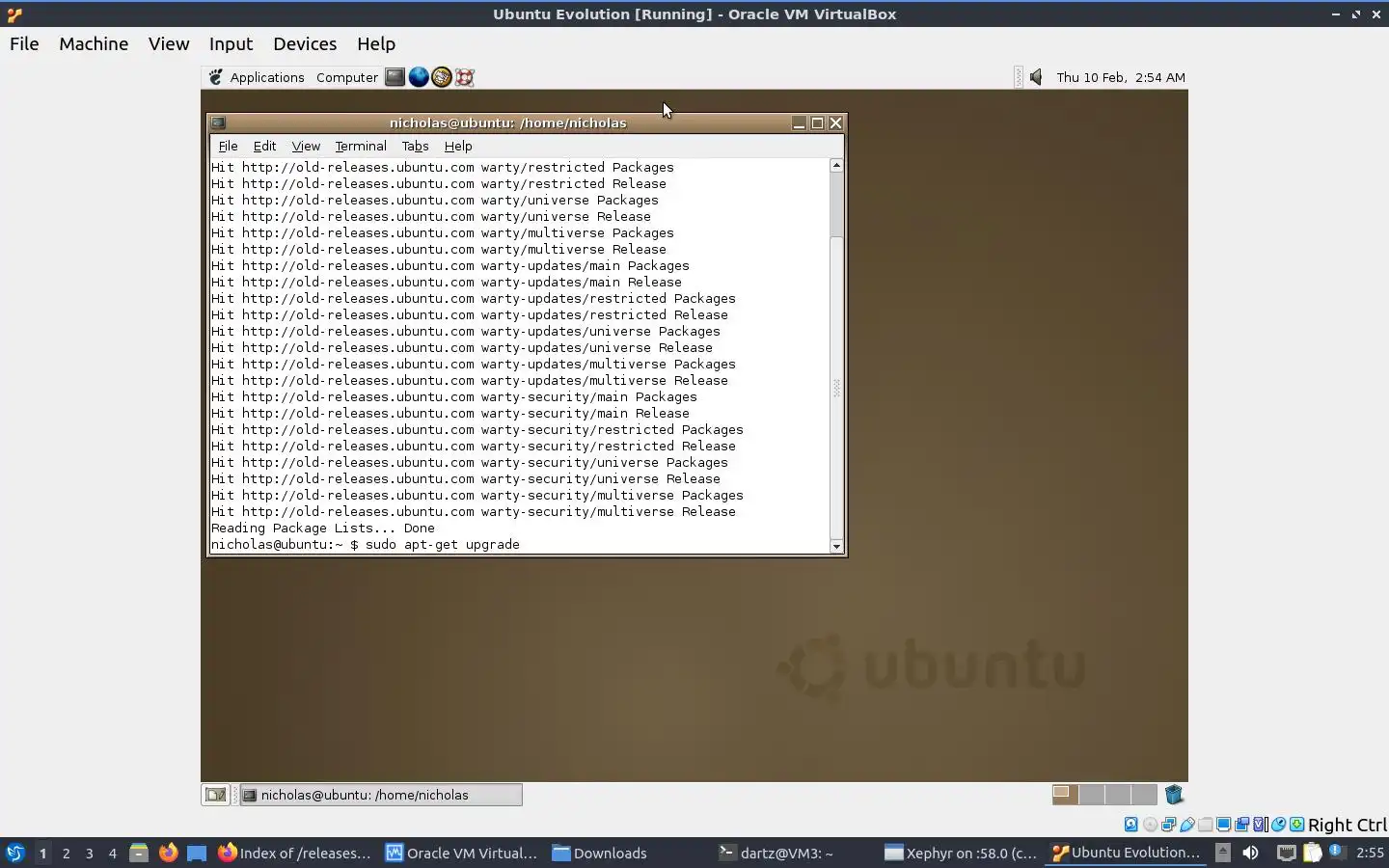The height and width of the screenshot is (868, 1389).
Task: Open host clipboard manager tray icon
Action: [1312, 853]
